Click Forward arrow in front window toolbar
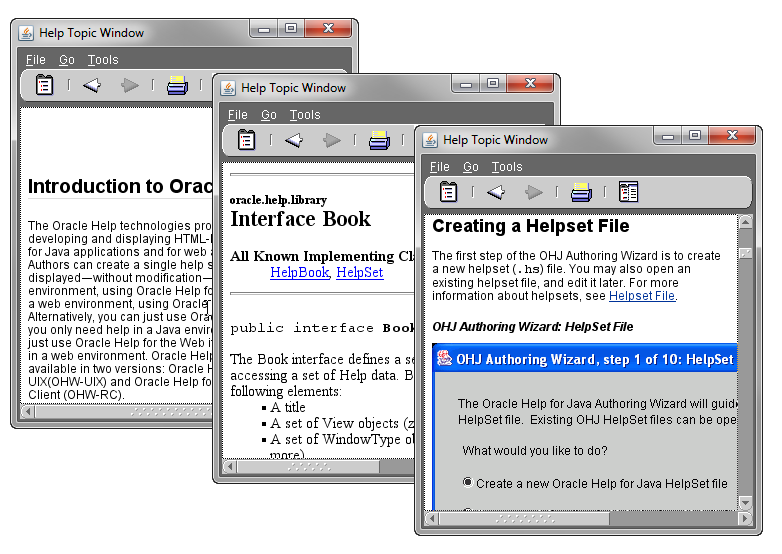 tap(534, 192)
